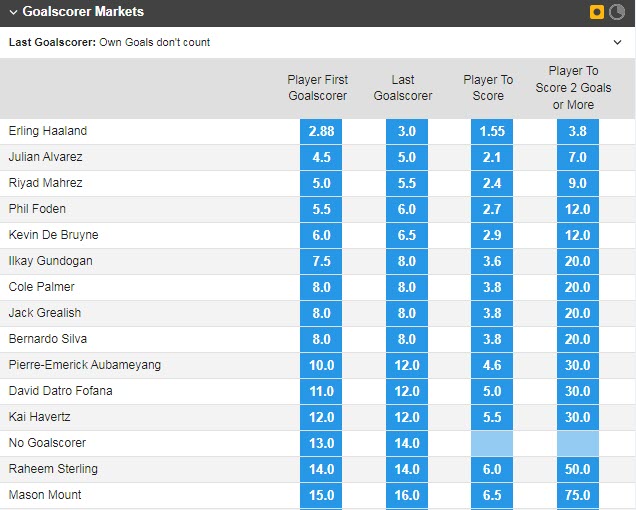Pick Riyad Mahrez to score at 2.4
The height and width of the screenshot is (510, 636).
coord(492,183)
